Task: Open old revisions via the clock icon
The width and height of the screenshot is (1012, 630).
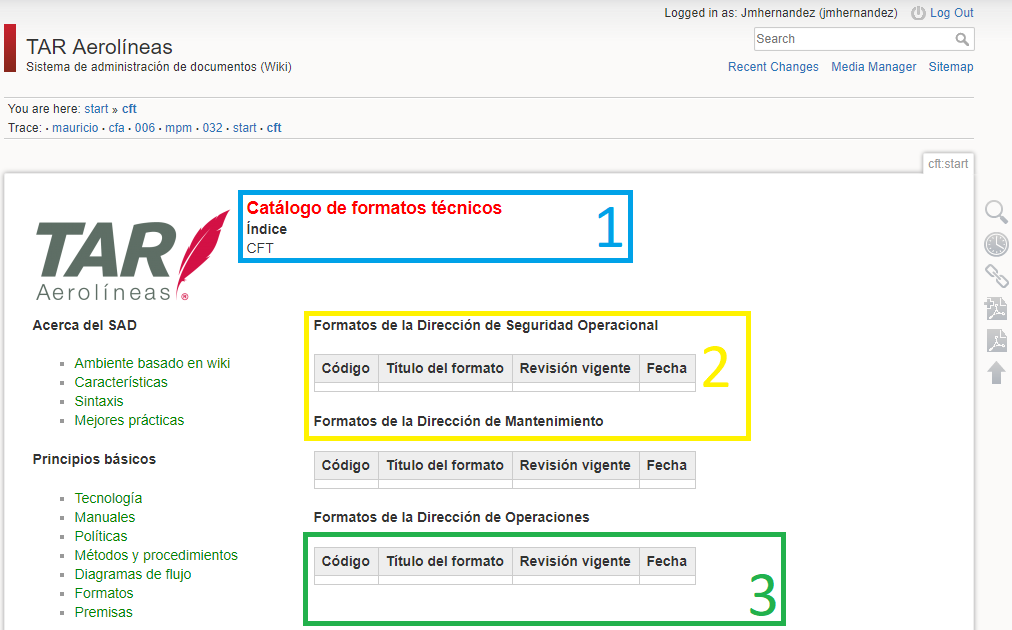Action: coord(996,245)
